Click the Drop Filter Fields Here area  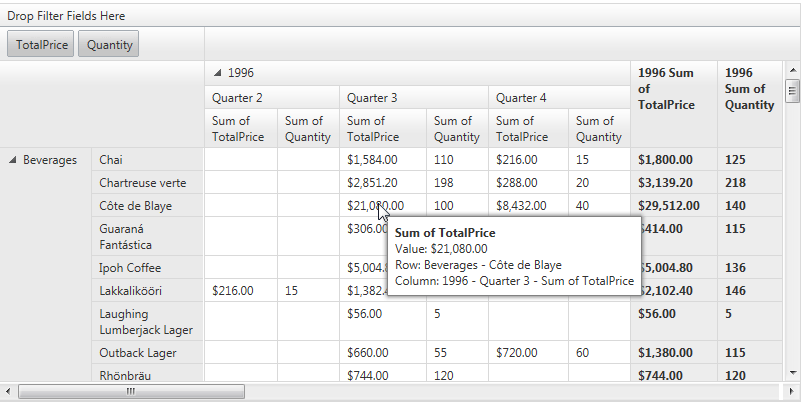coord(67,17)
